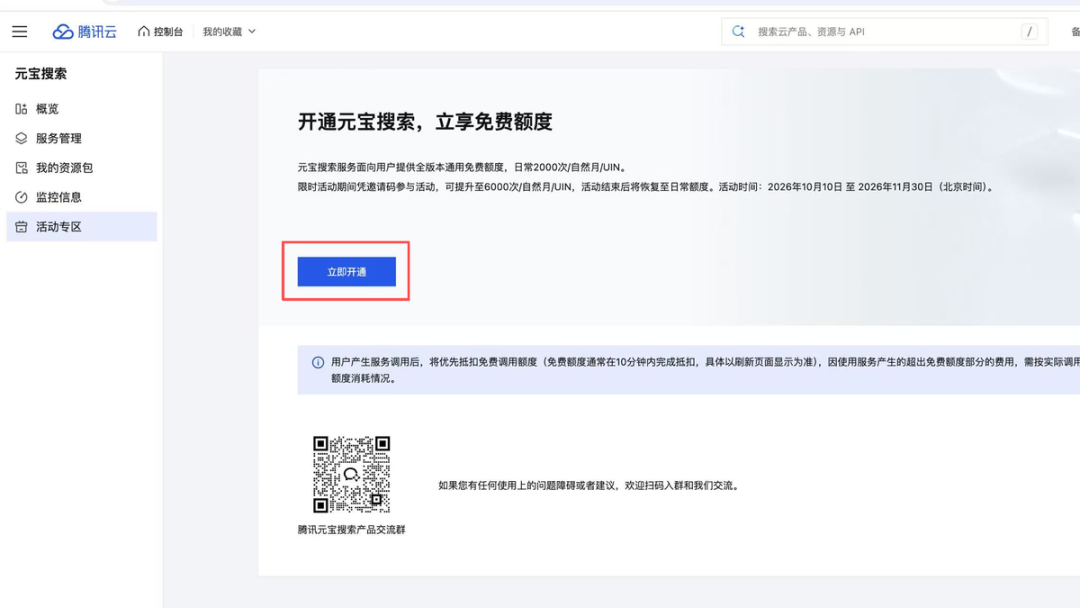Click the QR code image
Screen dimensions: 1080x608
click(x=351, y=474)
